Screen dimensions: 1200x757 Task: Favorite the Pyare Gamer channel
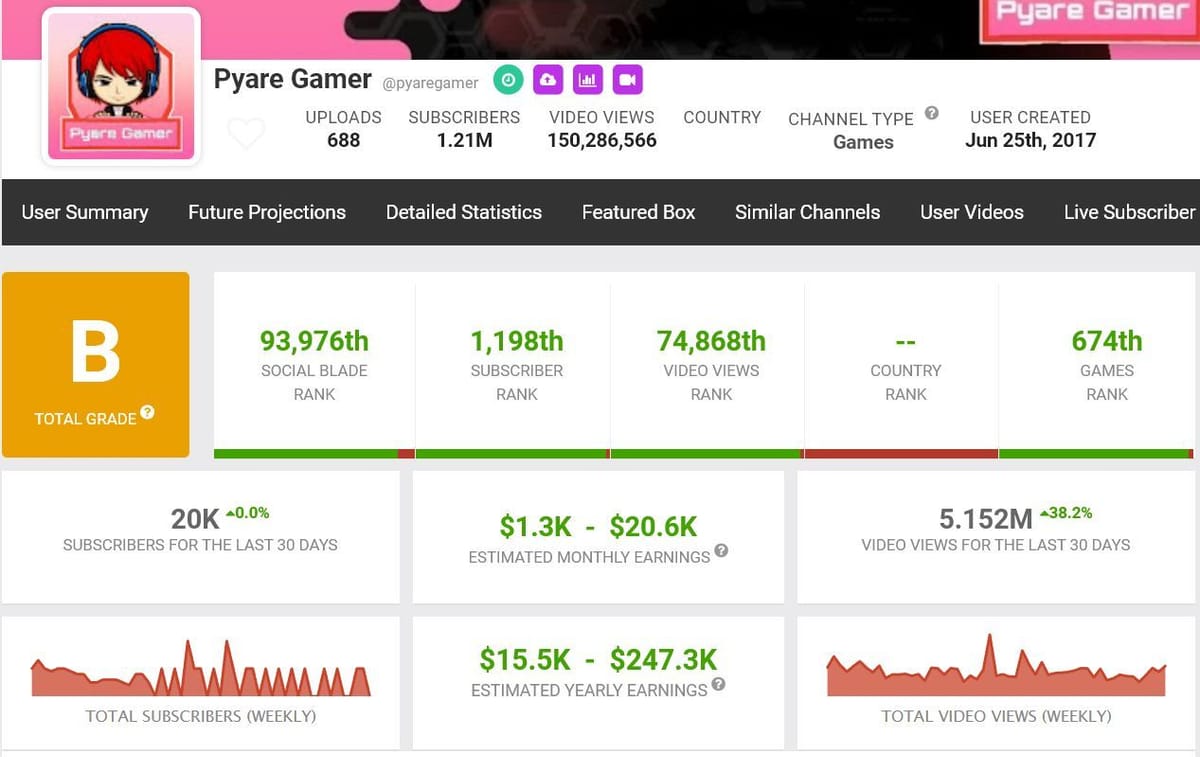click(246, 132)
